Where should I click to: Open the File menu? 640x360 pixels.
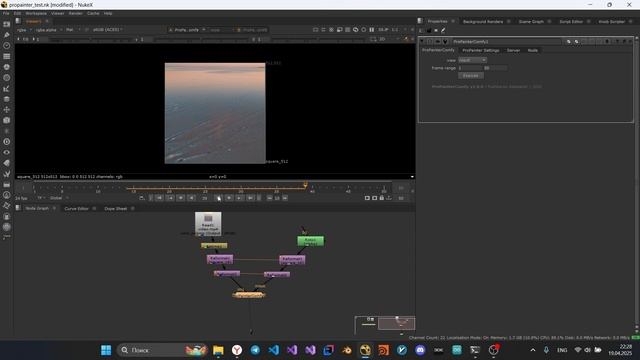pyautogui.click(x=6, y=13)
